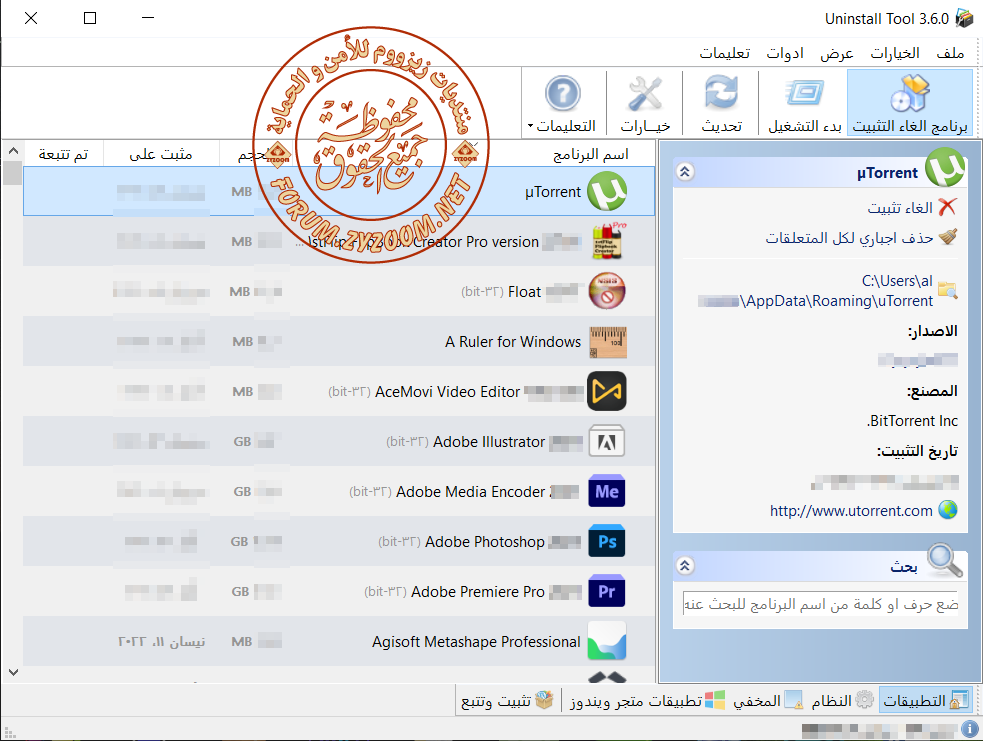Screen dimensions: 983x741
Task: Sort by الحجم size column header
Action: point(255,154)
